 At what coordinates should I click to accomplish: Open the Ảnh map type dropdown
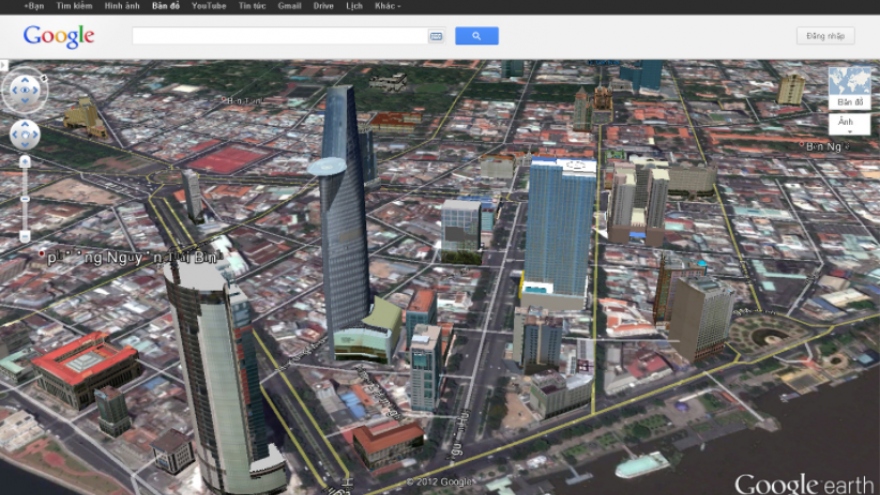point(848,123)
